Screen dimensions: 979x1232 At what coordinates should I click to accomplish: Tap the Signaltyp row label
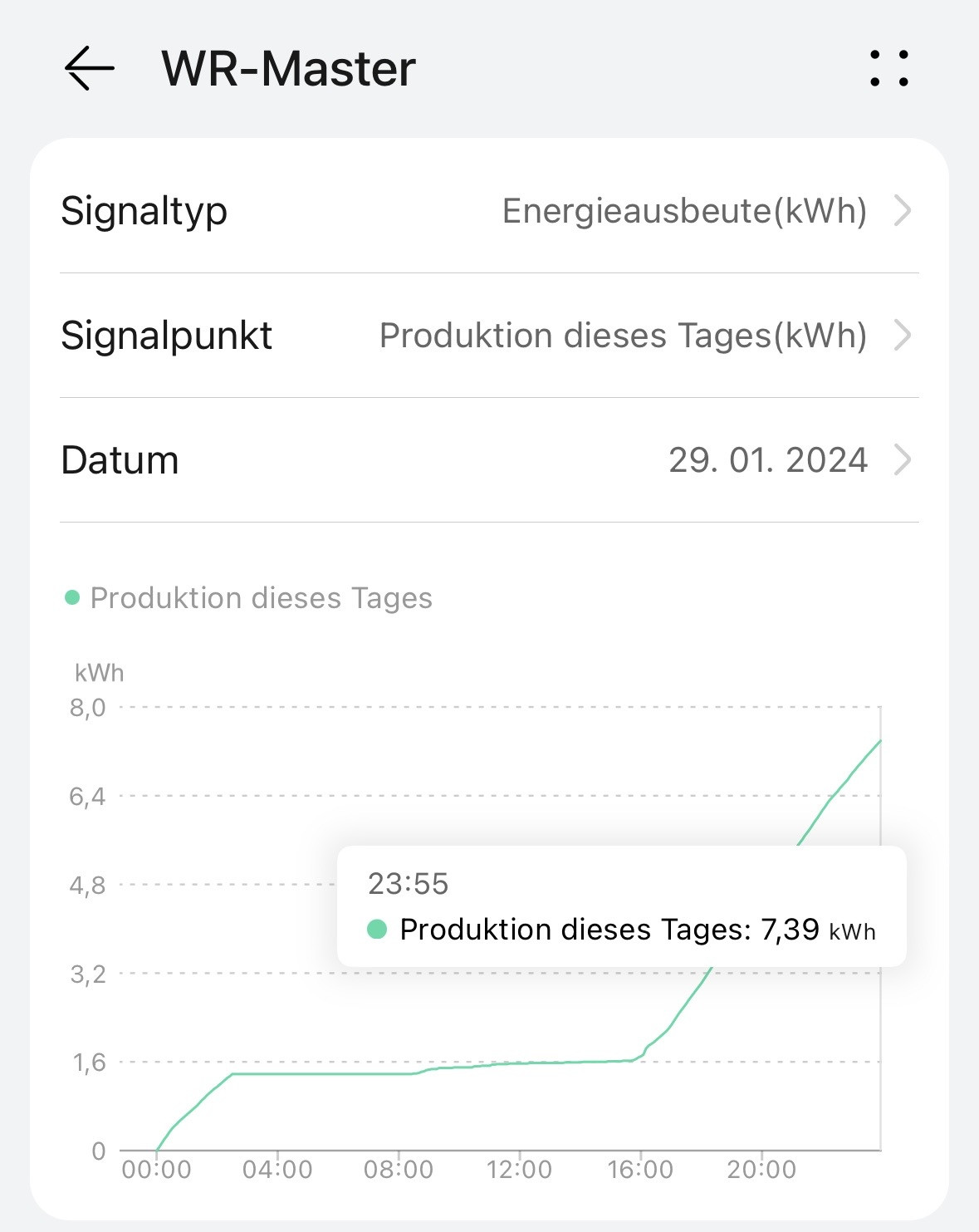pyautogui.click(x=144, y=211)
